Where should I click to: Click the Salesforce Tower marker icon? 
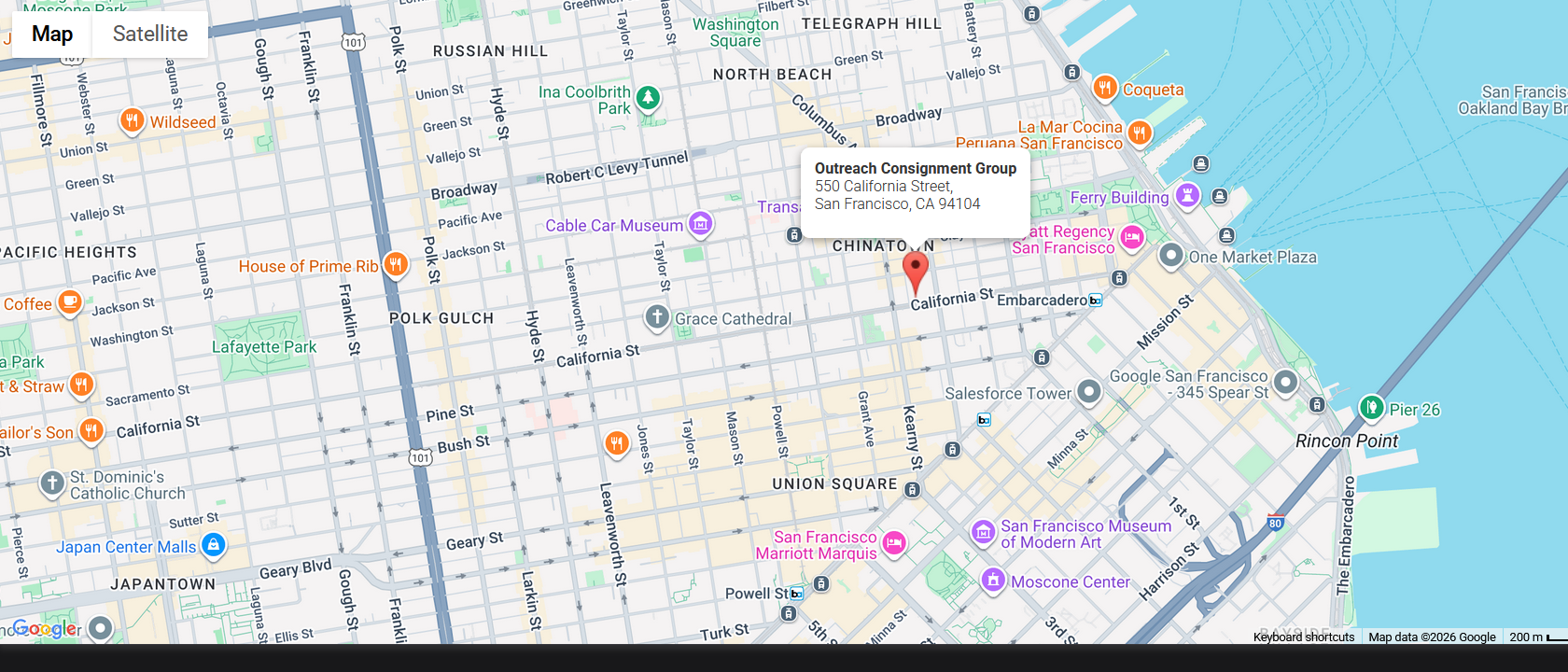click(x=1089, y=392)
